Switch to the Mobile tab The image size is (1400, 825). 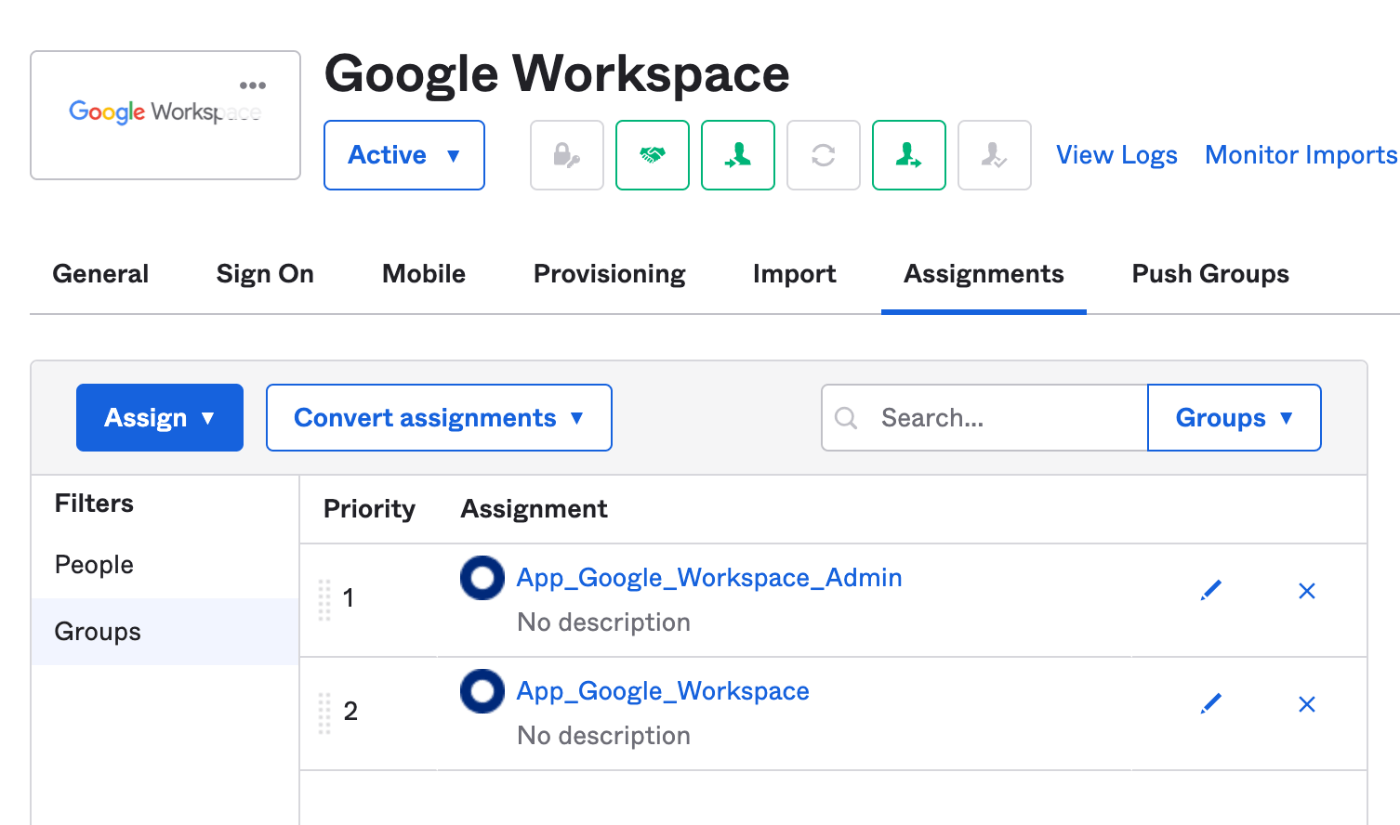(x=424, y=274)
